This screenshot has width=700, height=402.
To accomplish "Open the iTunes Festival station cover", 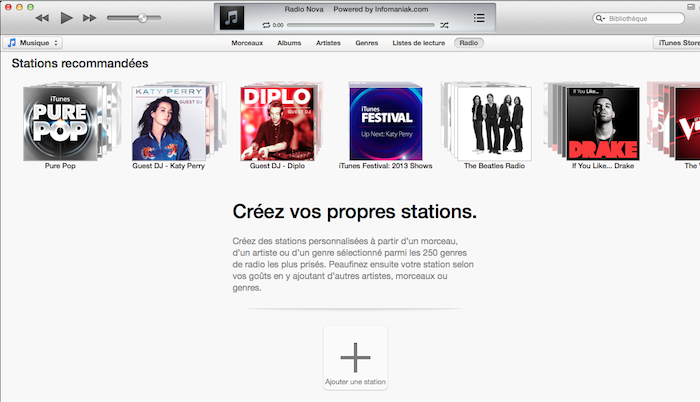I will [386, 124].
